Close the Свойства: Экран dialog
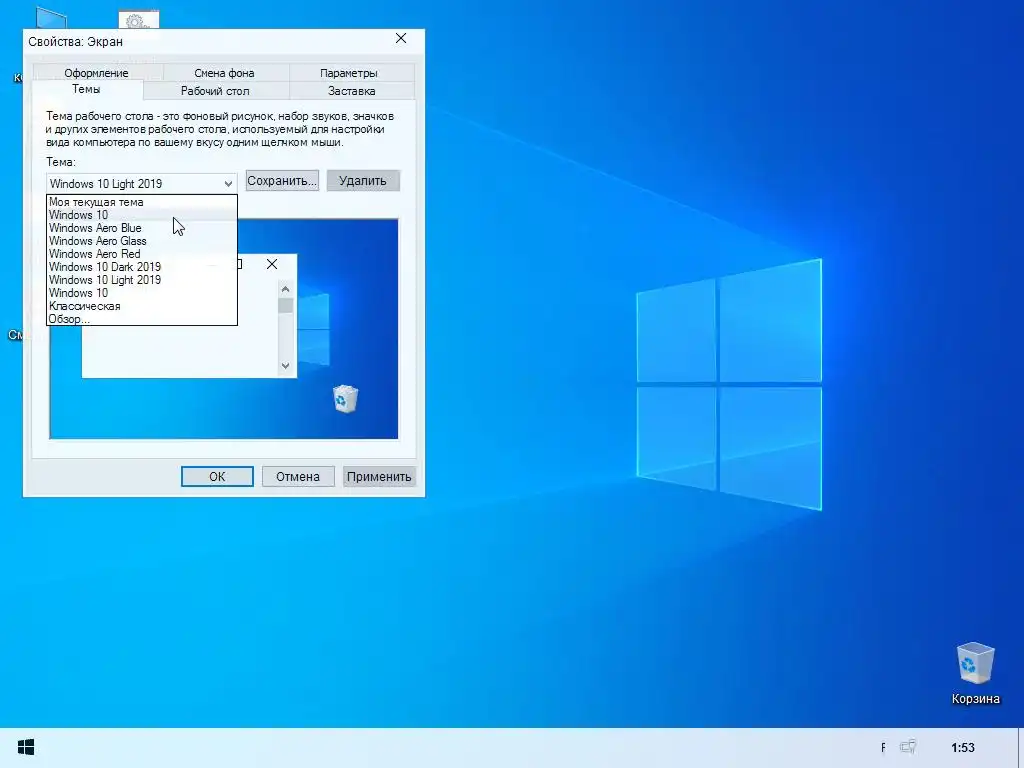The width and height of the screenshot is (1024, 768). 401,39
